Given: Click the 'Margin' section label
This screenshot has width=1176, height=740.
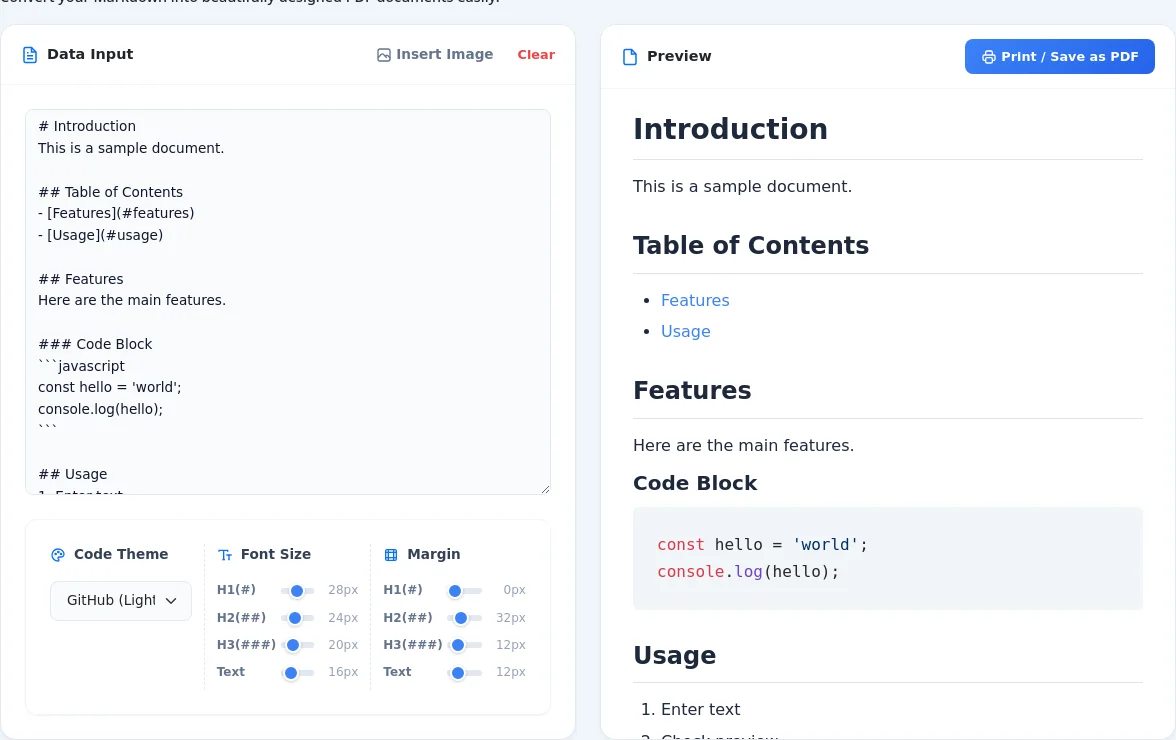Looking at the screenshot, I should click(x=434, y=554).
